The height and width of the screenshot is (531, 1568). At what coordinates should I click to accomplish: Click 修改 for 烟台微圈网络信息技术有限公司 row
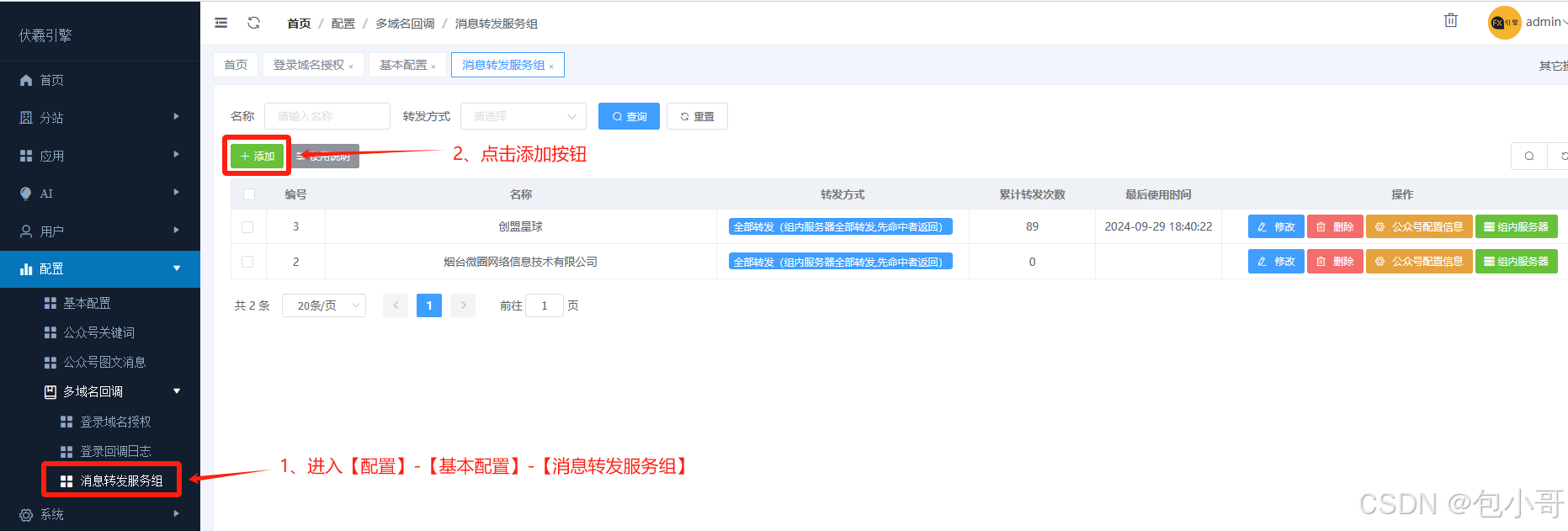pyautogui.click(x=1276, y=262)
